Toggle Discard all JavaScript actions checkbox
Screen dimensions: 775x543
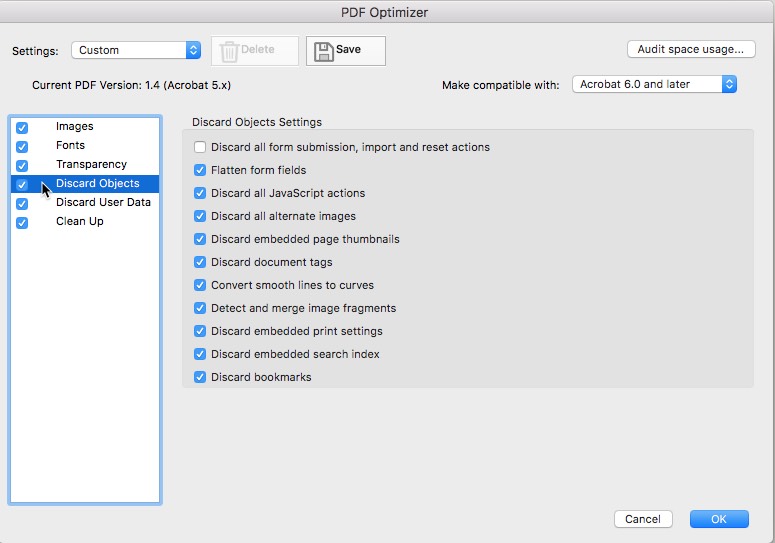(200, 193)
